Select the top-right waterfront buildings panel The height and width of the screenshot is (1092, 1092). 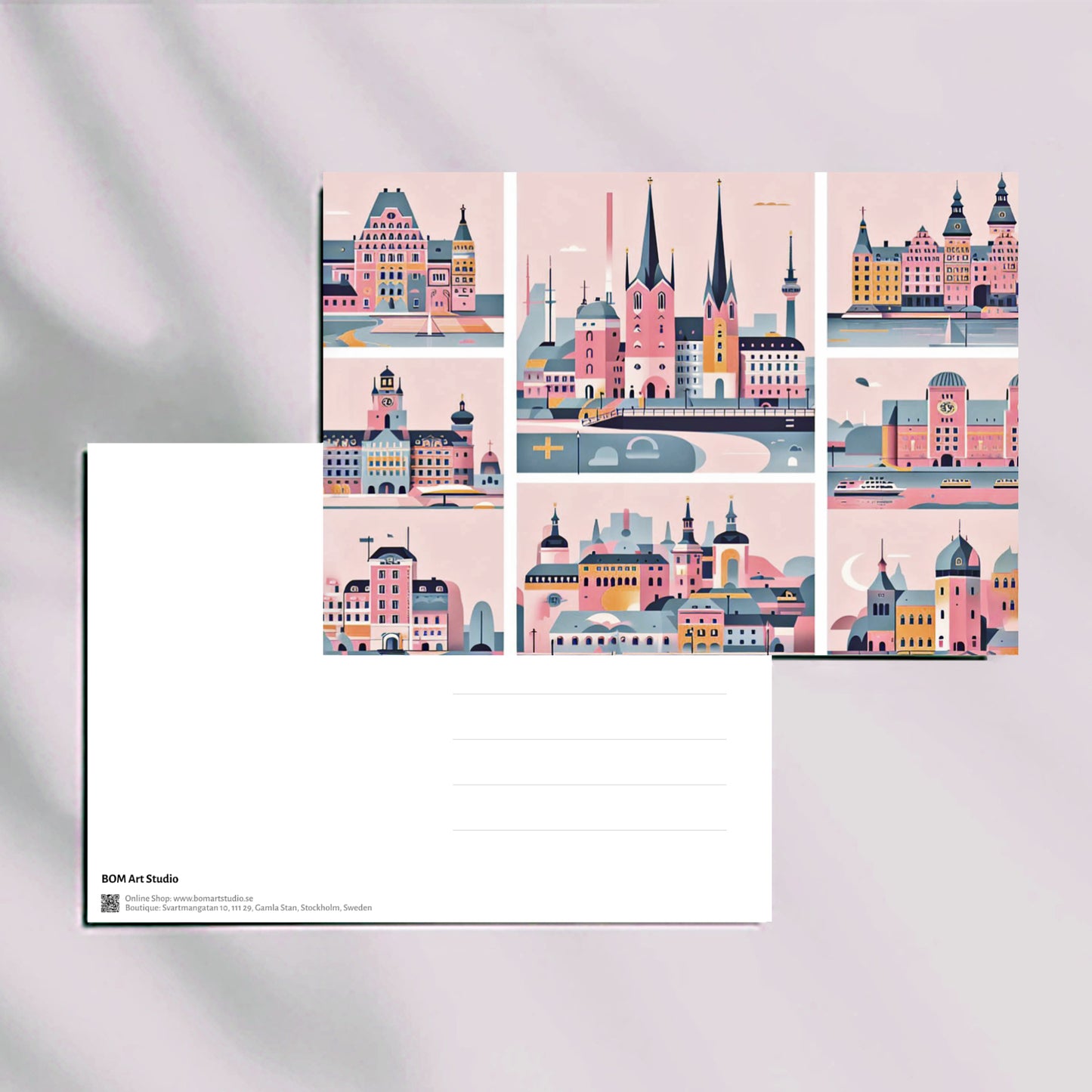click(922, 259)
